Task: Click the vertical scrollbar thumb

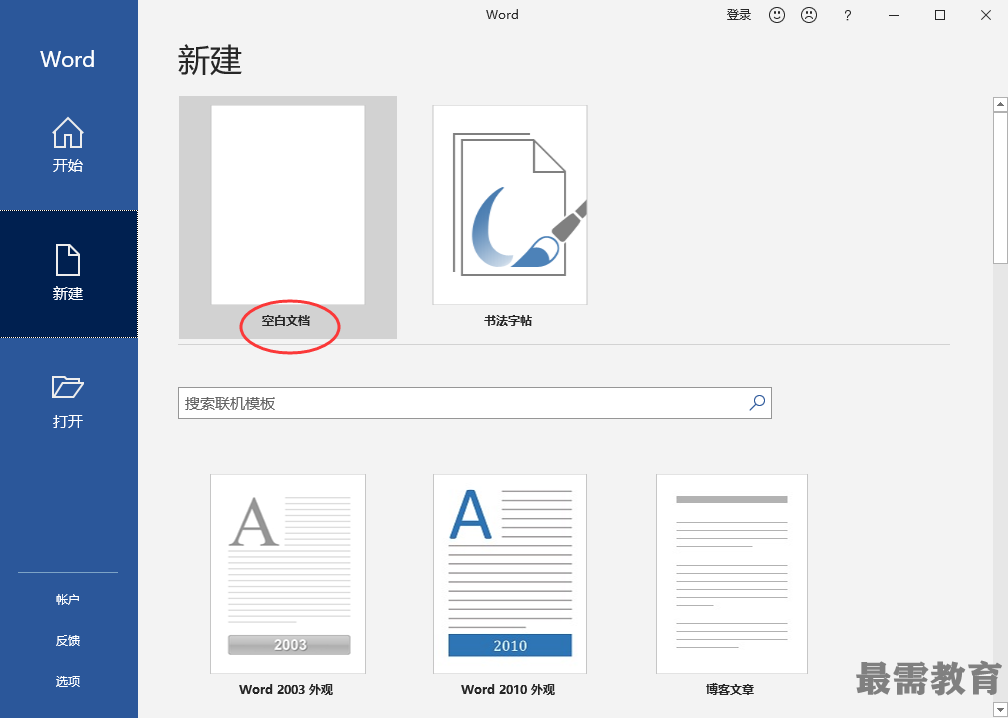Action: coord(1000,188)
